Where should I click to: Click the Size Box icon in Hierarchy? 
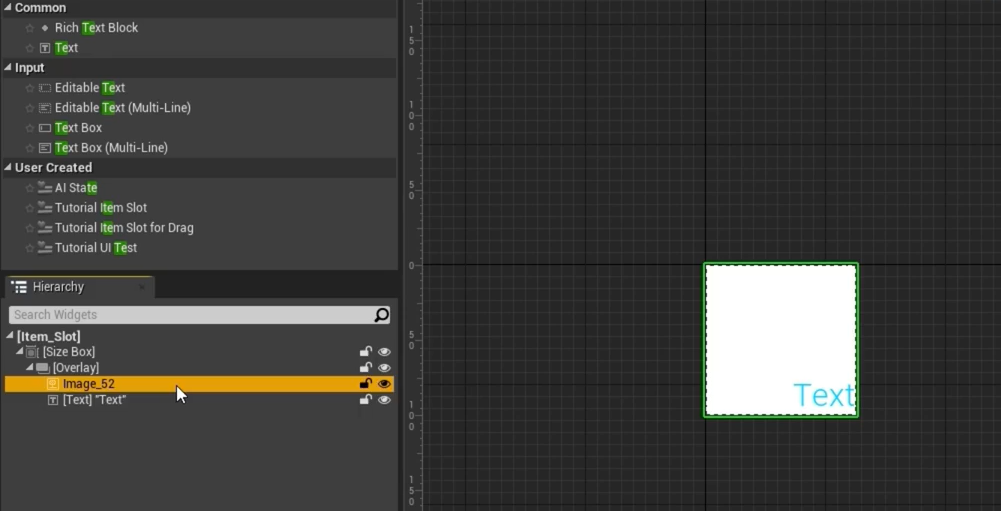pyautogui.click(x=33, y=352)
